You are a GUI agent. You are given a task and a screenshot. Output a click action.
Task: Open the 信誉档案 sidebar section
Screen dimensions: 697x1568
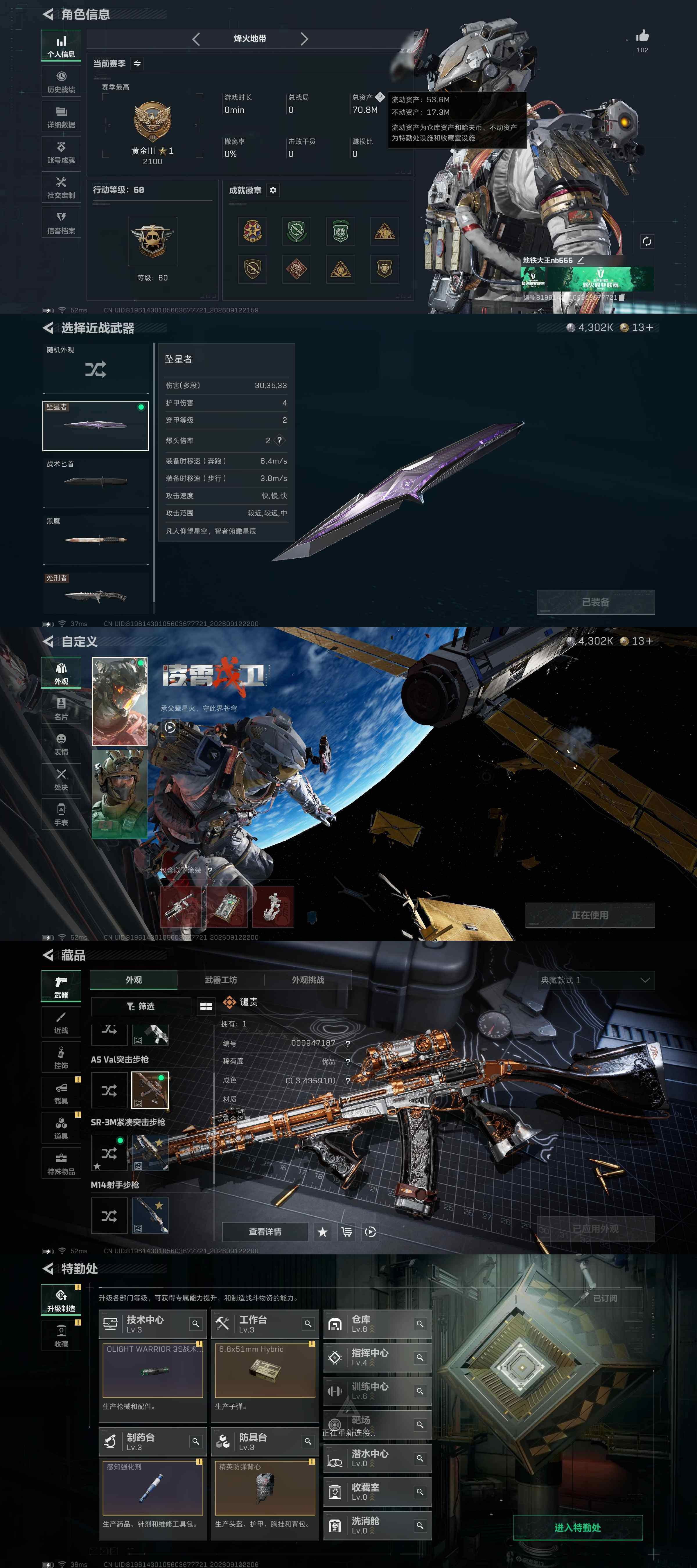click(61, 223)
